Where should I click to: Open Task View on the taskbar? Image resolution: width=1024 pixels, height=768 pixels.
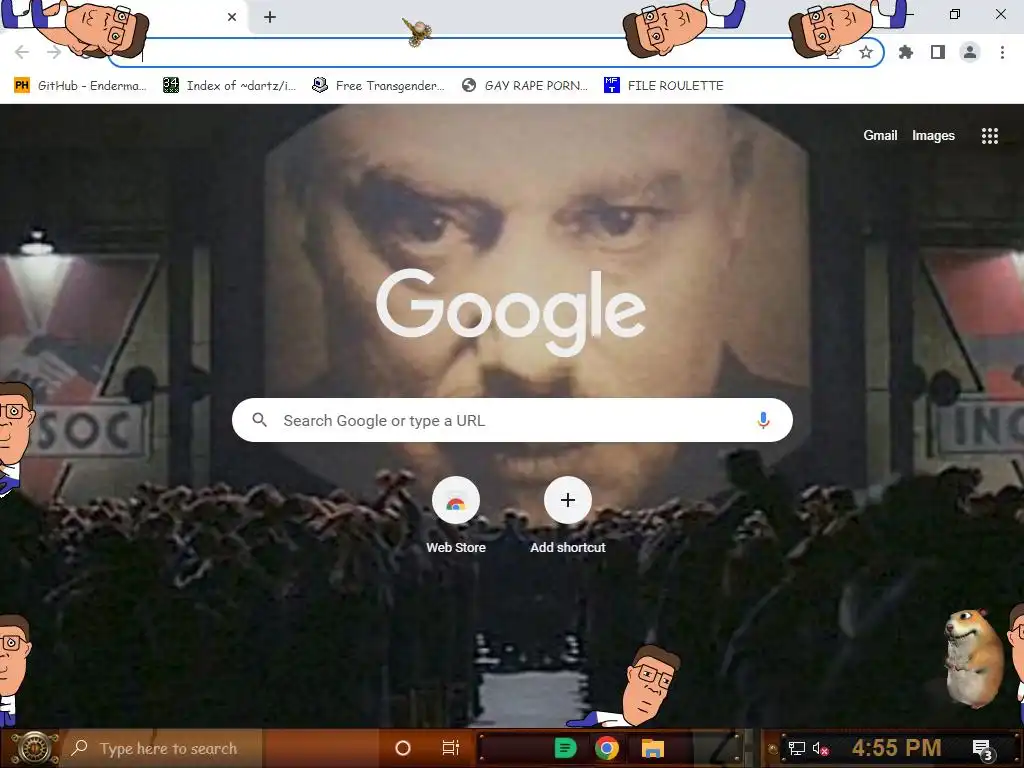451,748
